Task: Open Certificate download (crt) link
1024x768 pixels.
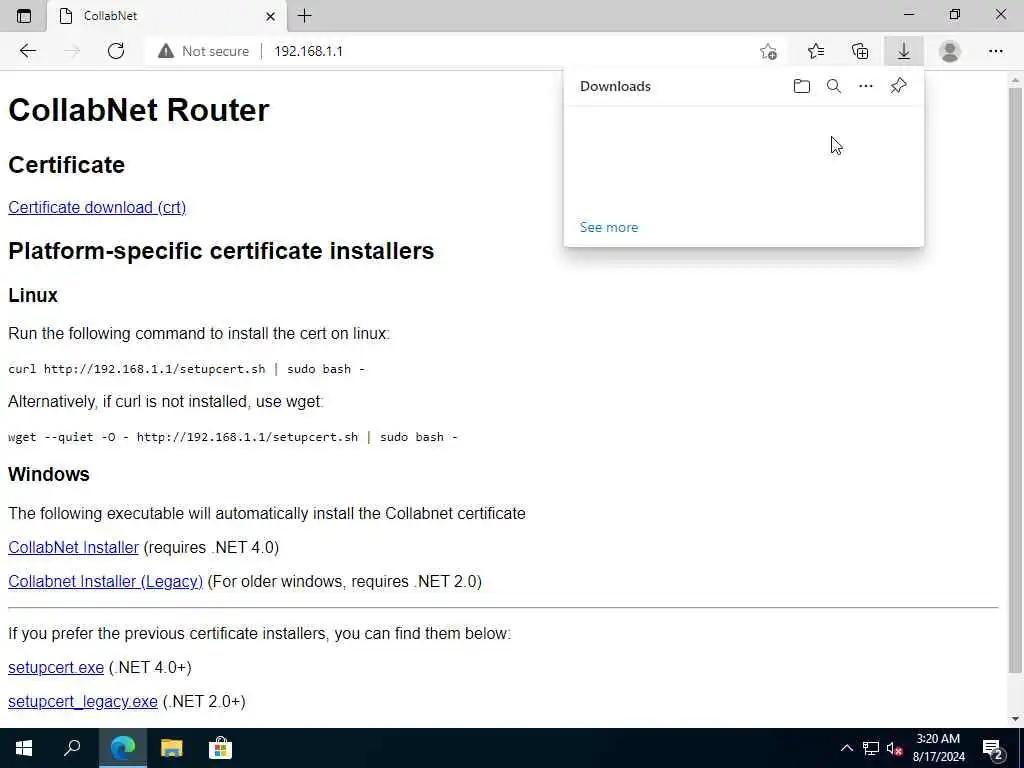Action: pyautogui.click(x=97, y=207)
